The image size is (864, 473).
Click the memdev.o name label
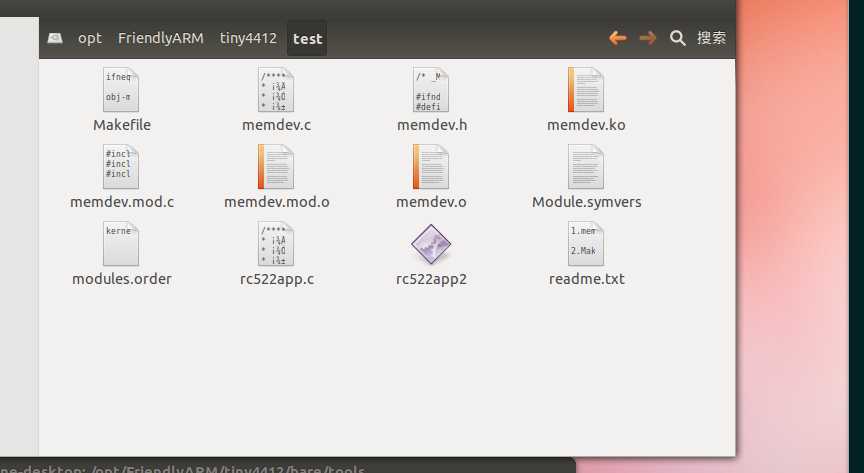tap(431, 202)
